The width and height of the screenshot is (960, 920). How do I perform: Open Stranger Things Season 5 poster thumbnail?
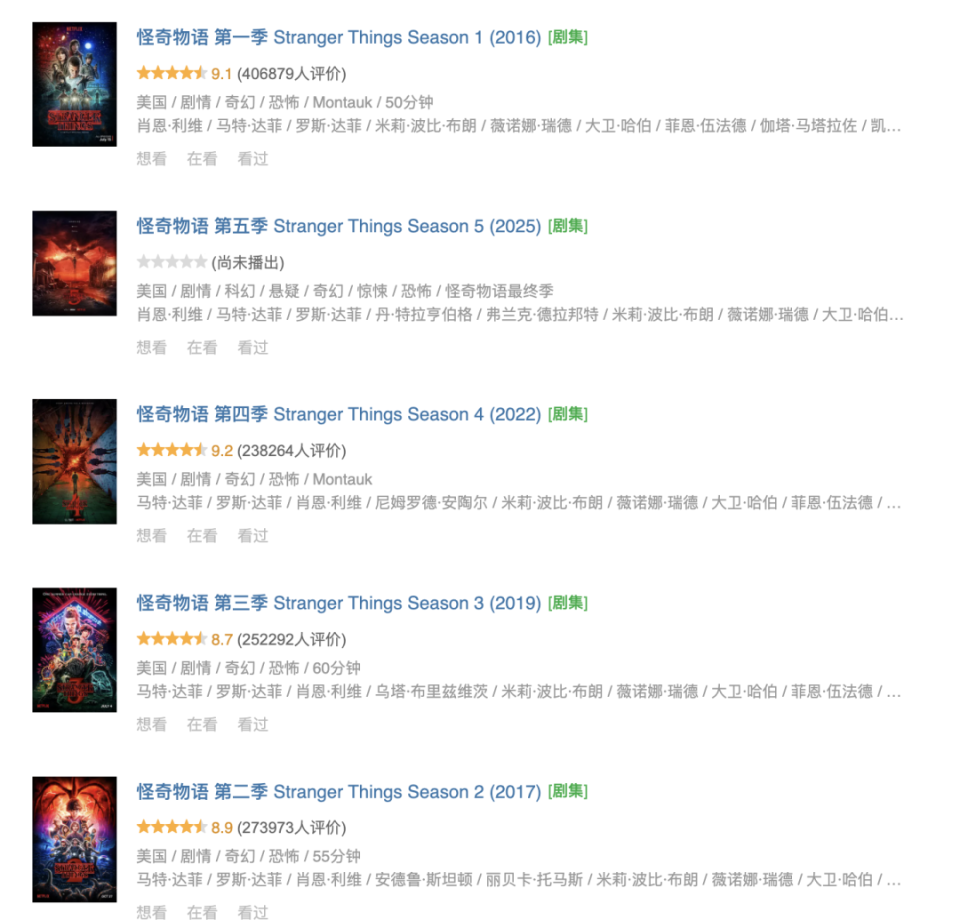(x=75, y=263)
